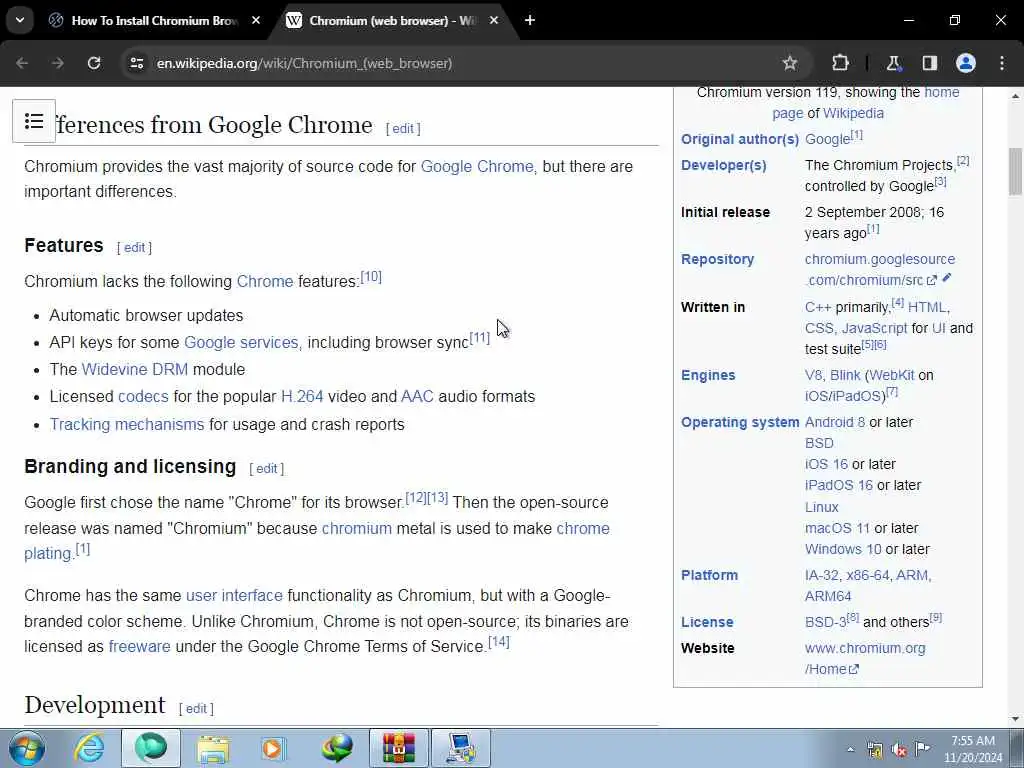Open the JavaScript link in infobox

pyautogui.click(x=874, y=328)
